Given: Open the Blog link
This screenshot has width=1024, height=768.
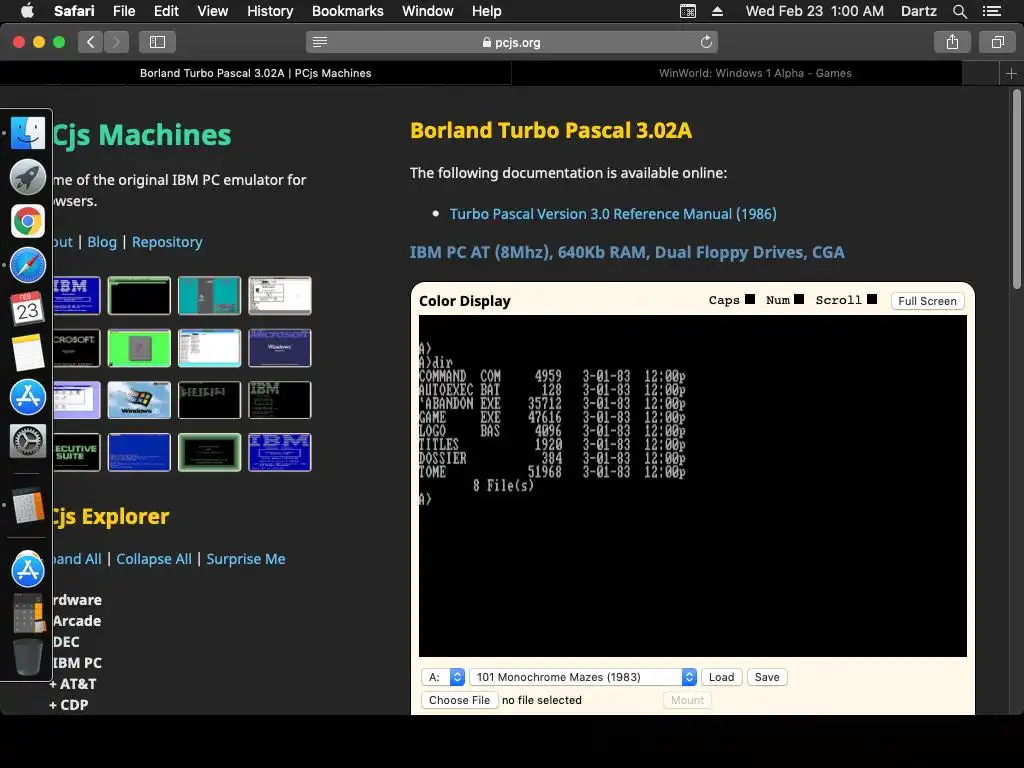Looking at the screenshot, I should pos(102,242).
